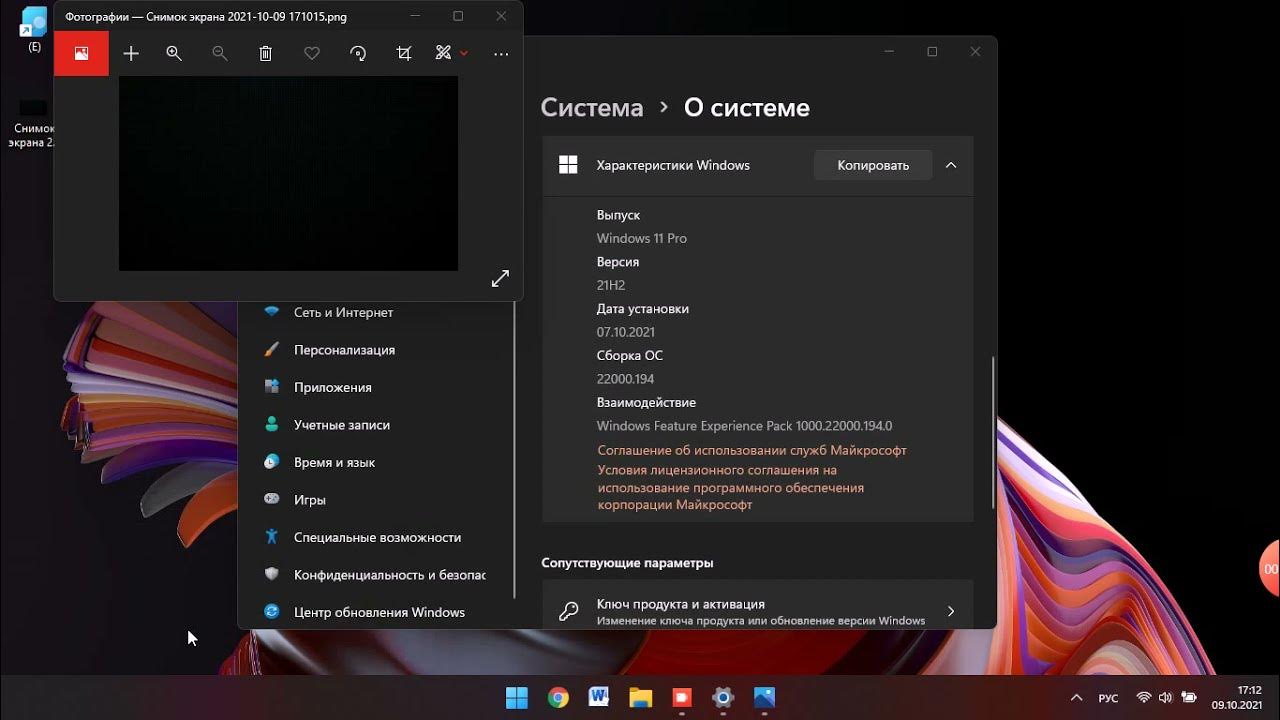This screenshot has height=720, width=1280.
Task: Open the red screen recorder taskbar icon
Action: (682, 697)
